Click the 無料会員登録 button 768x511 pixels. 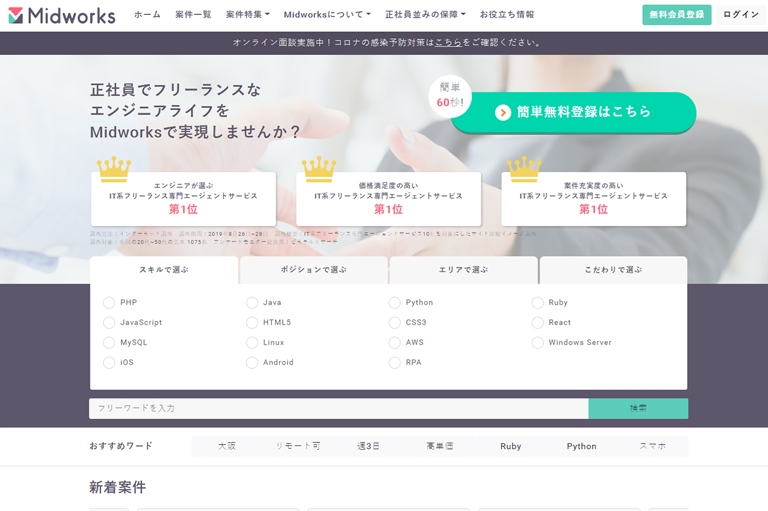pos(676,15)
